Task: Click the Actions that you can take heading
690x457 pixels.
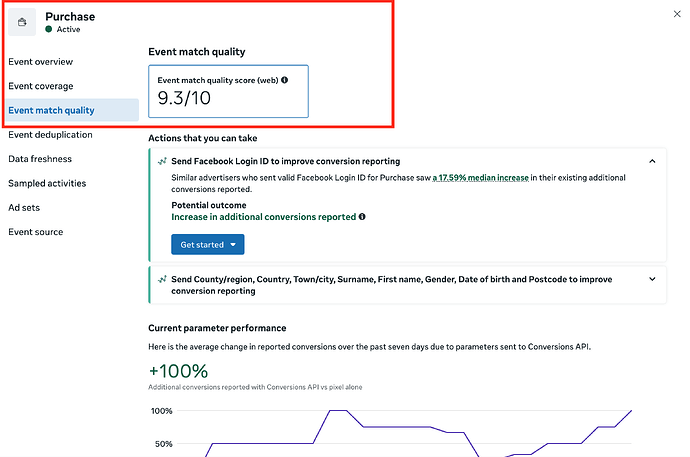Action: pyautogui.click(x=202, y=138)
